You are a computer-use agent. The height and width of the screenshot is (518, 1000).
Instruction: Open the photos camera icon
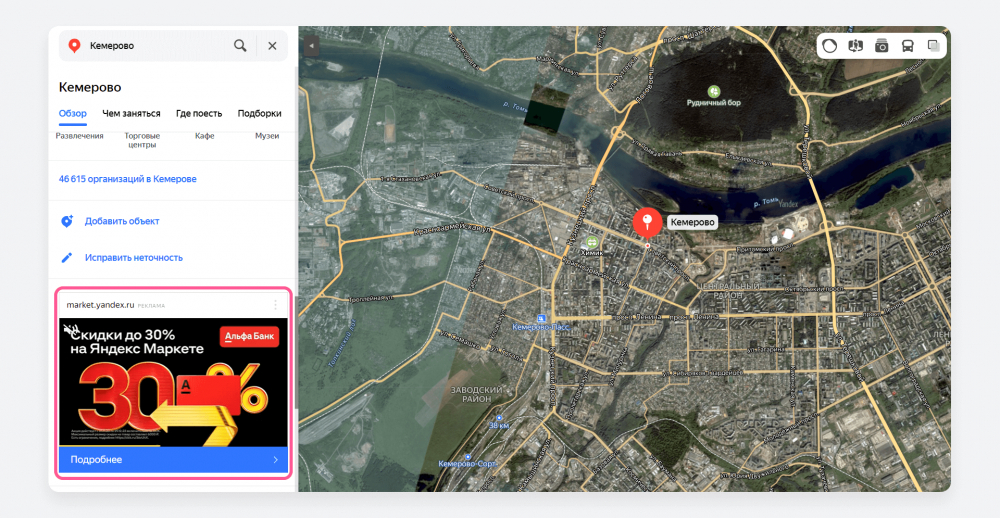click(881, 45)
